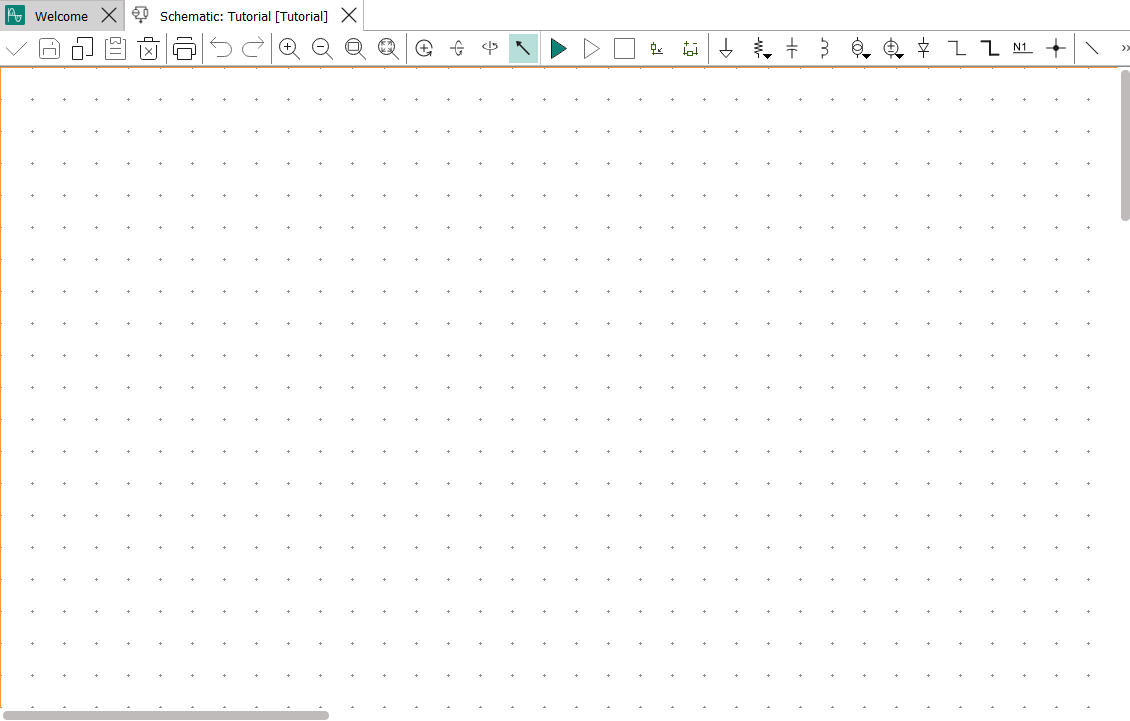The height and width of the screenshot is (721, 1130).
Task: Run the simulation with green play
Action: 559,49
